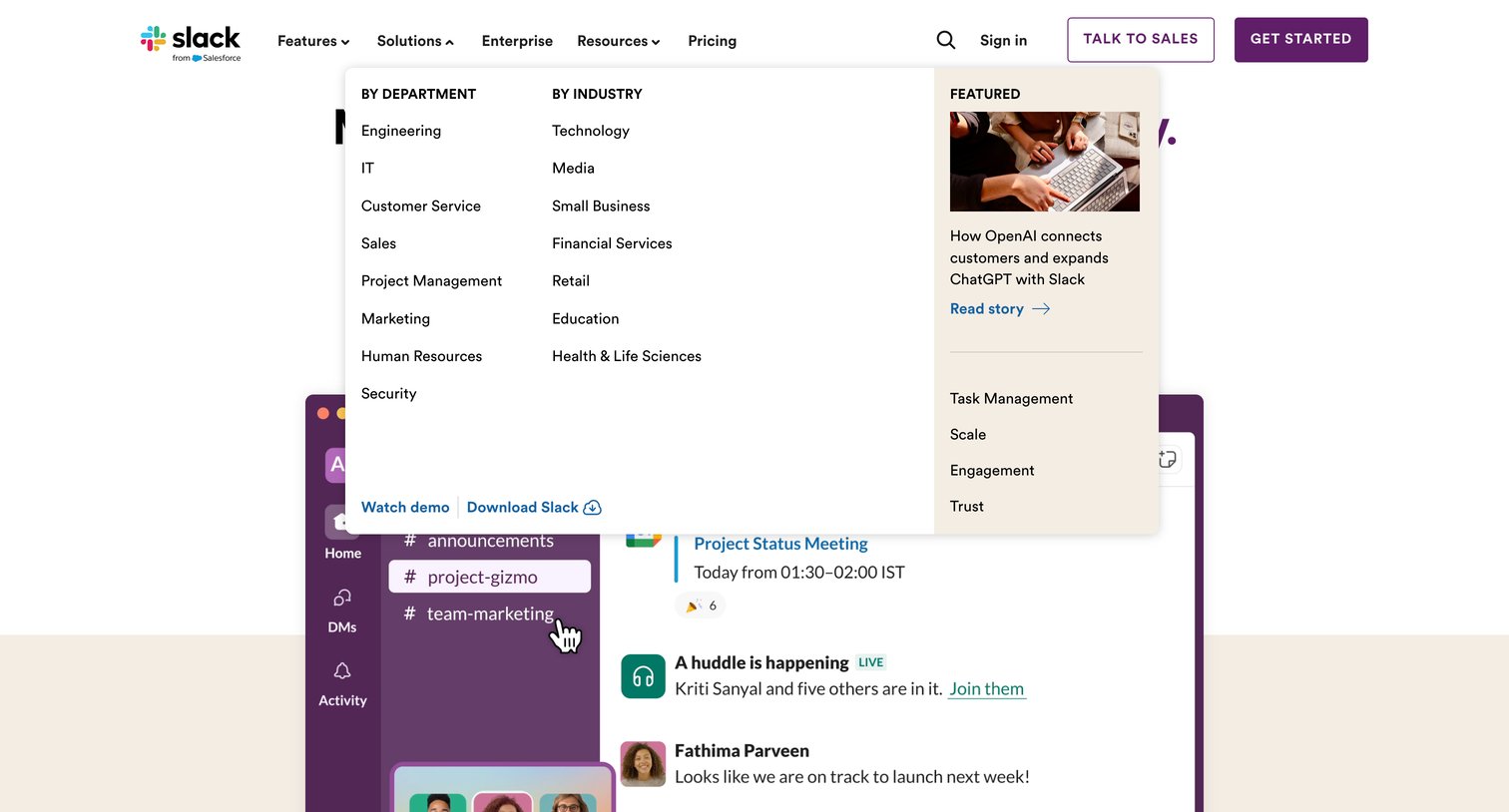
Task: Expand the Features menu
Action: click(313, 41)
